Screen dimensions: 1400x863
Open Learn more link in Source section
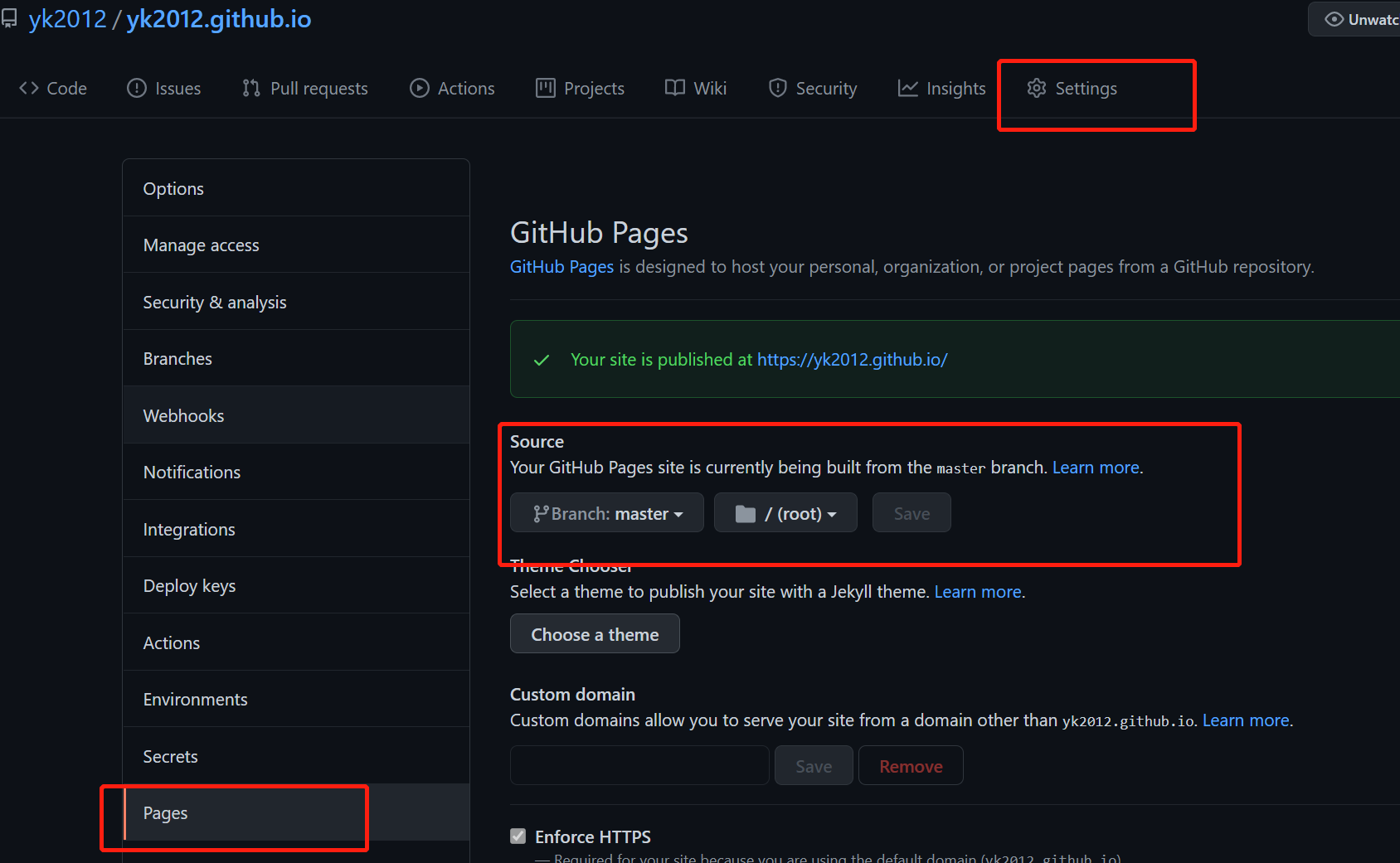coord(1096,468)
